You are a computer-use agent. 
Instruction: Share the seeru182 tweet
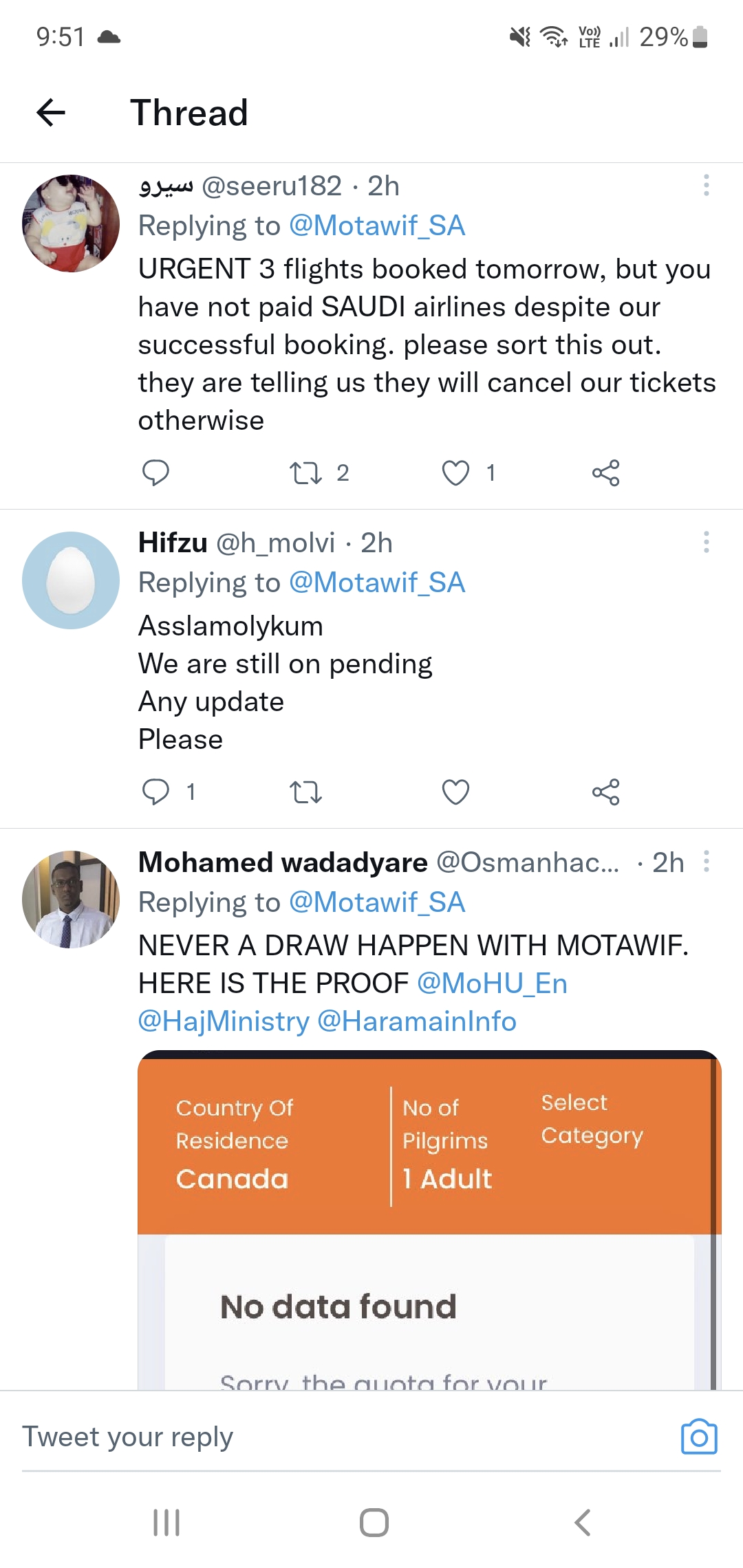point(605,473)
